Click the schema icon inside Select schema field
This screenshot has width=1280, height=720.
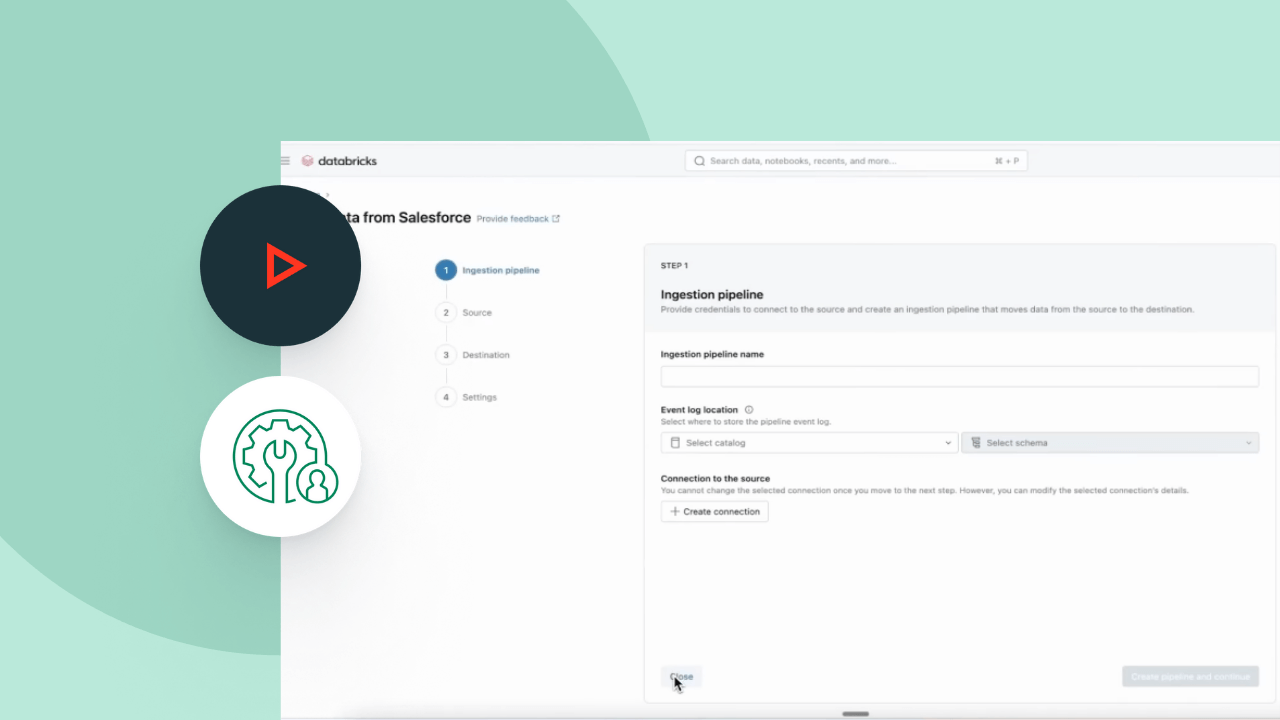click(975, 442)
